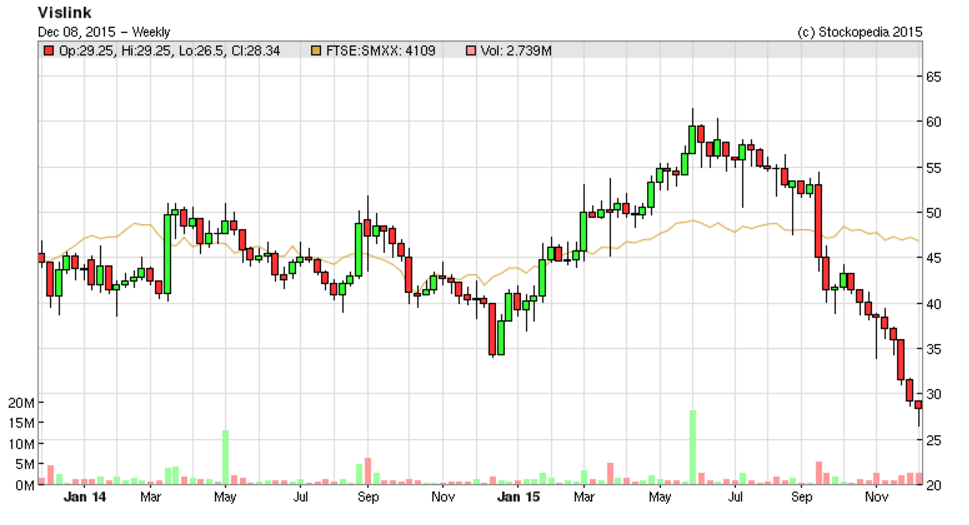This screenshot has height=525, width=969.
Task: Click the pink Vol legend swatch
Action: [471, 51]
